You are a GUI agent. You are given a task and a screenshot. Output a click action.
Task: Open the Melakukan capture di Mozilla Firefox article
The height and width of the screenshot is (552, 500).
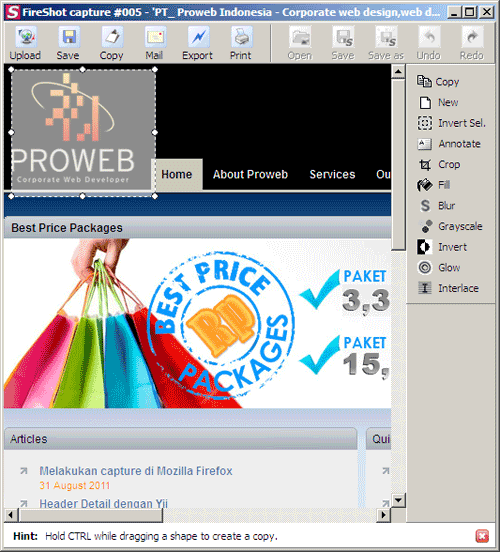click(136, 471)
